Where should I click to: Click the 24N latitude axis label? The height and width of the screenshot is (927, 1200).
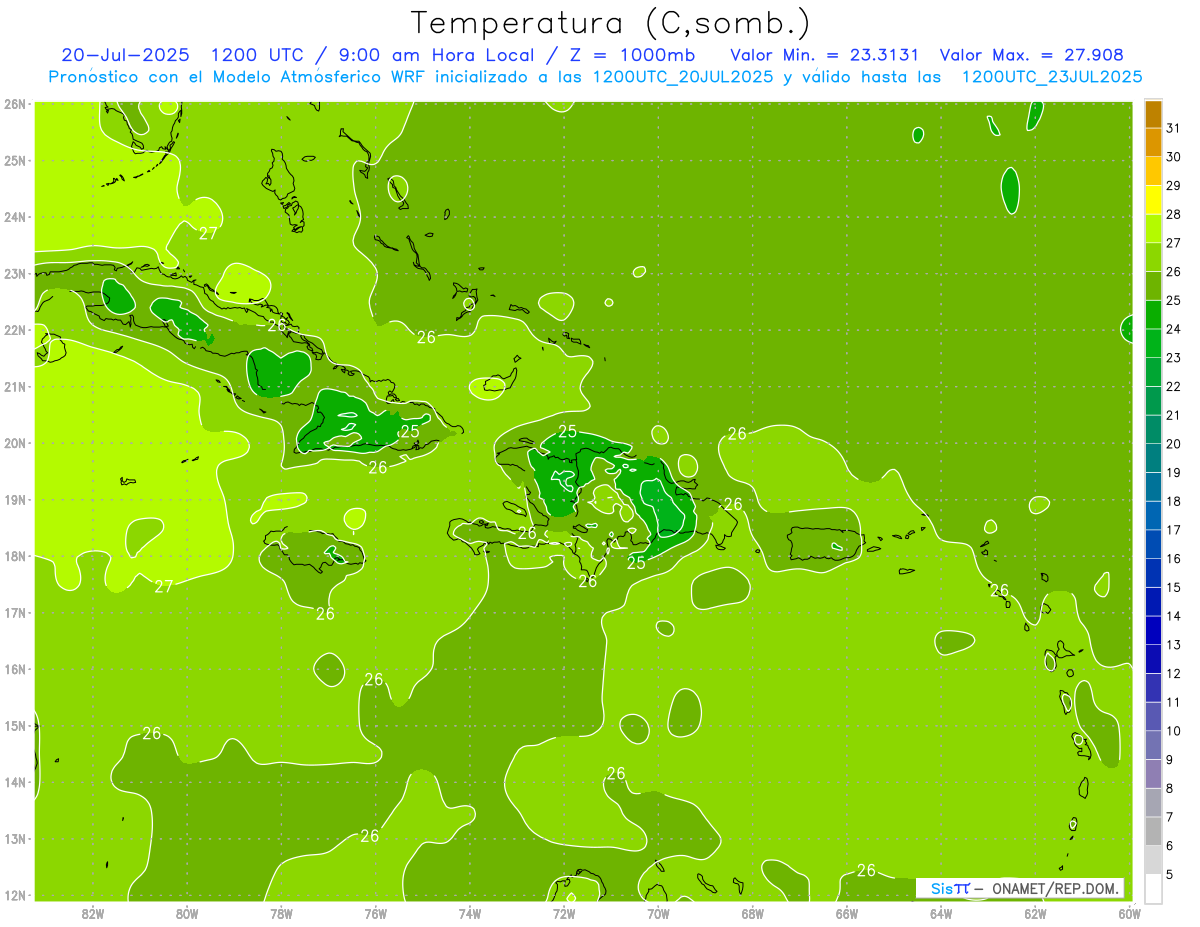click(x=14, y=217)
